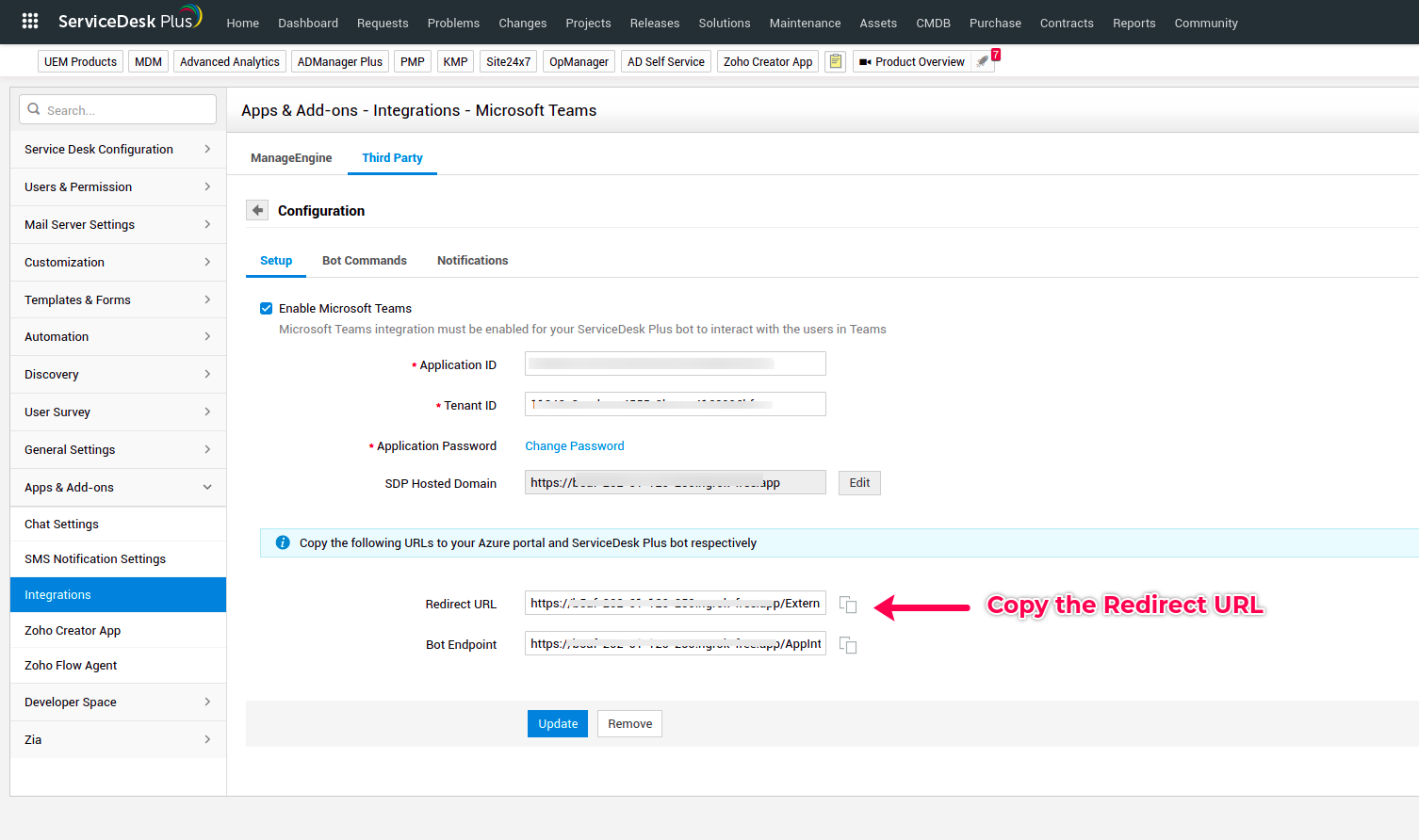Image resolution: width=1419 pixels, height=840 pixels.
Task: Click the info icon in URL notice
Action: [283, 542]
